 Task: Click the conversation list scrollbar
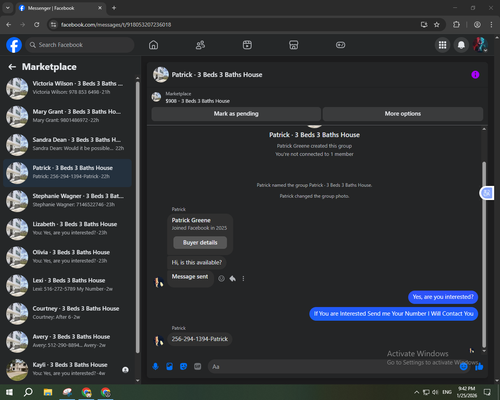tap(137, 217)
